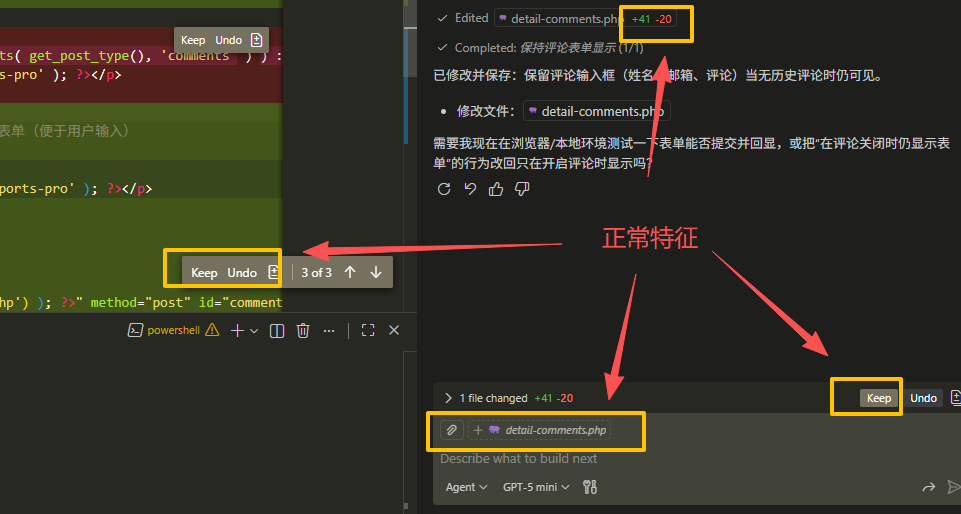Retry the chat response
This screenshot has width=961, height=514.
444,189
